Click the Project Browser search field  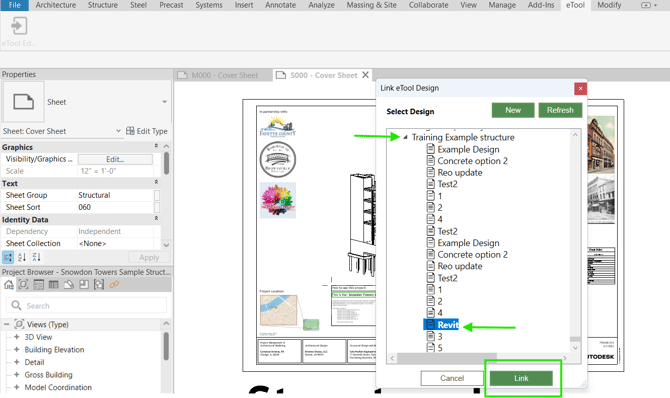(86, 305)
